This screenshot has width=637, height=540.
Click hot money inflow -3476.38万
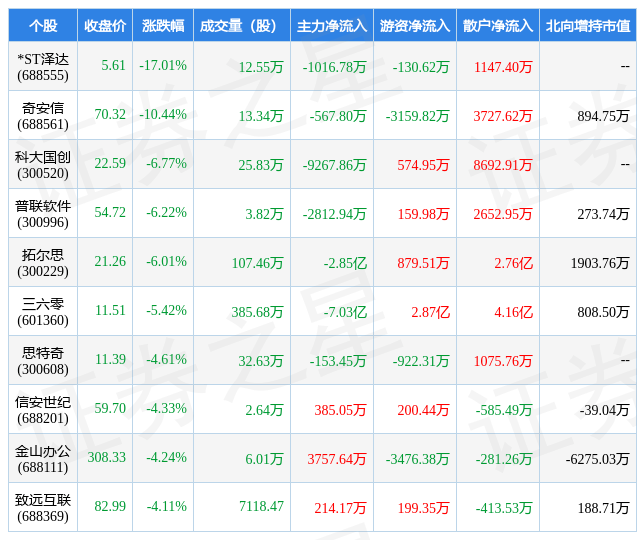417,459
